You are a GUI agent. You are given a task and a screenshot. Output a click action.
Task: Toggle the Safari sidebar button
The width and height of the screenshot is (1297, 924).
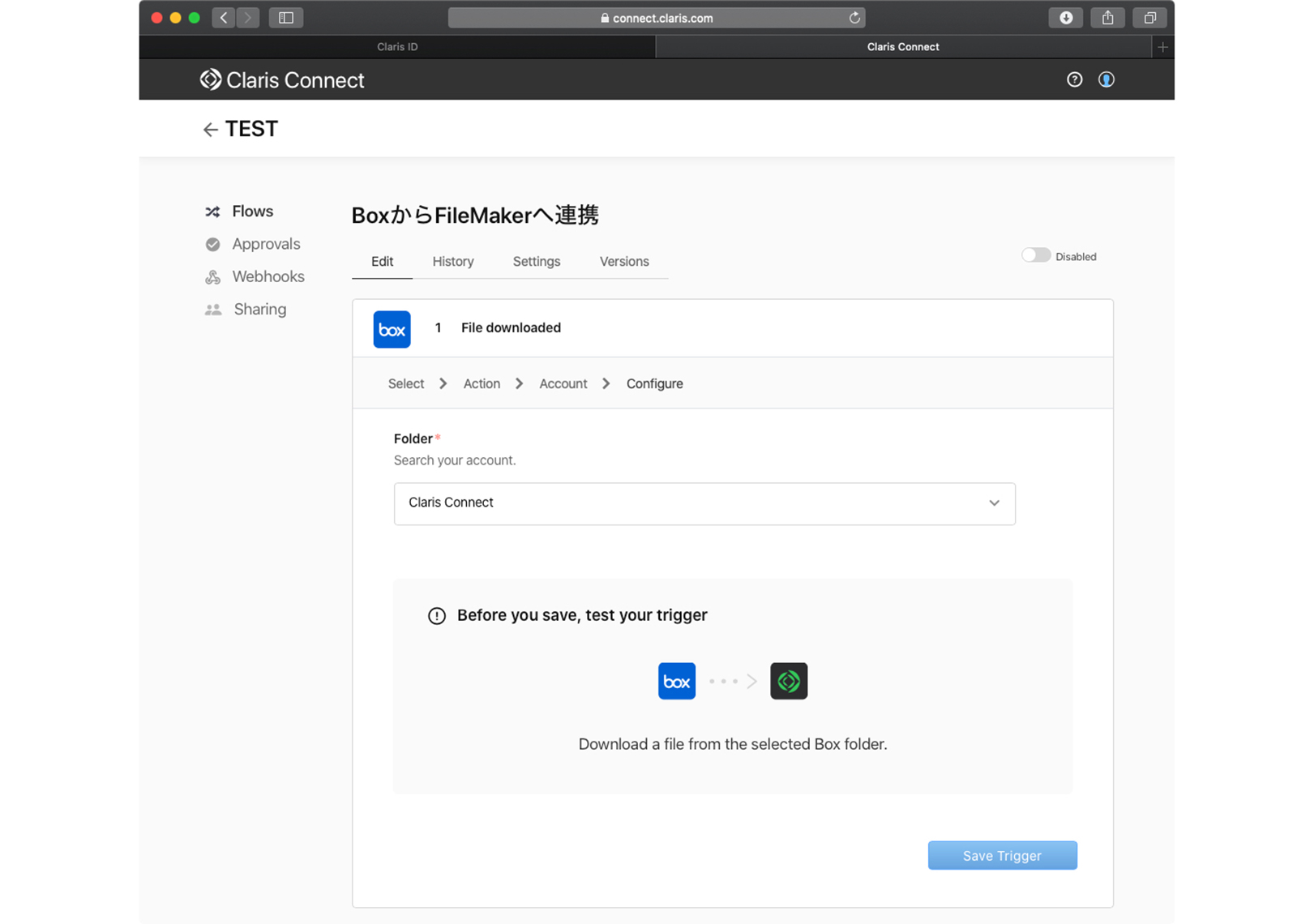pyautogui.click(x=286, y=18)
